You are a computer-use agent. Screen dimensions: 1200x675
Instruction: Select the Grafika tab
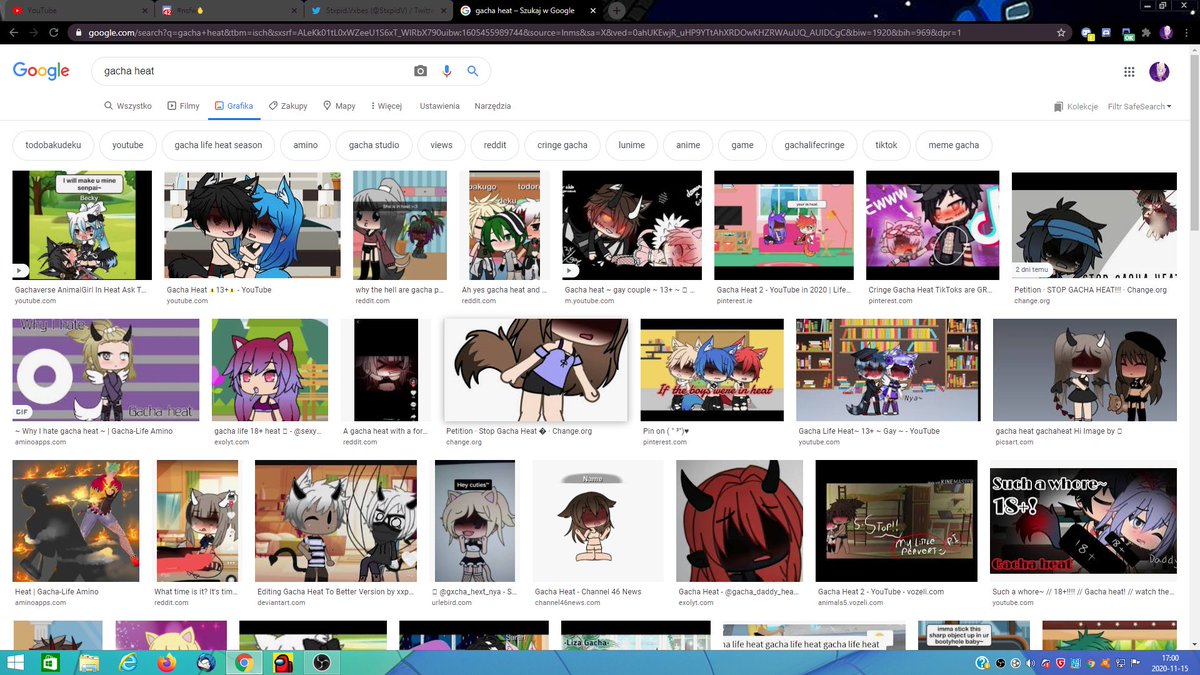[234, 106]
